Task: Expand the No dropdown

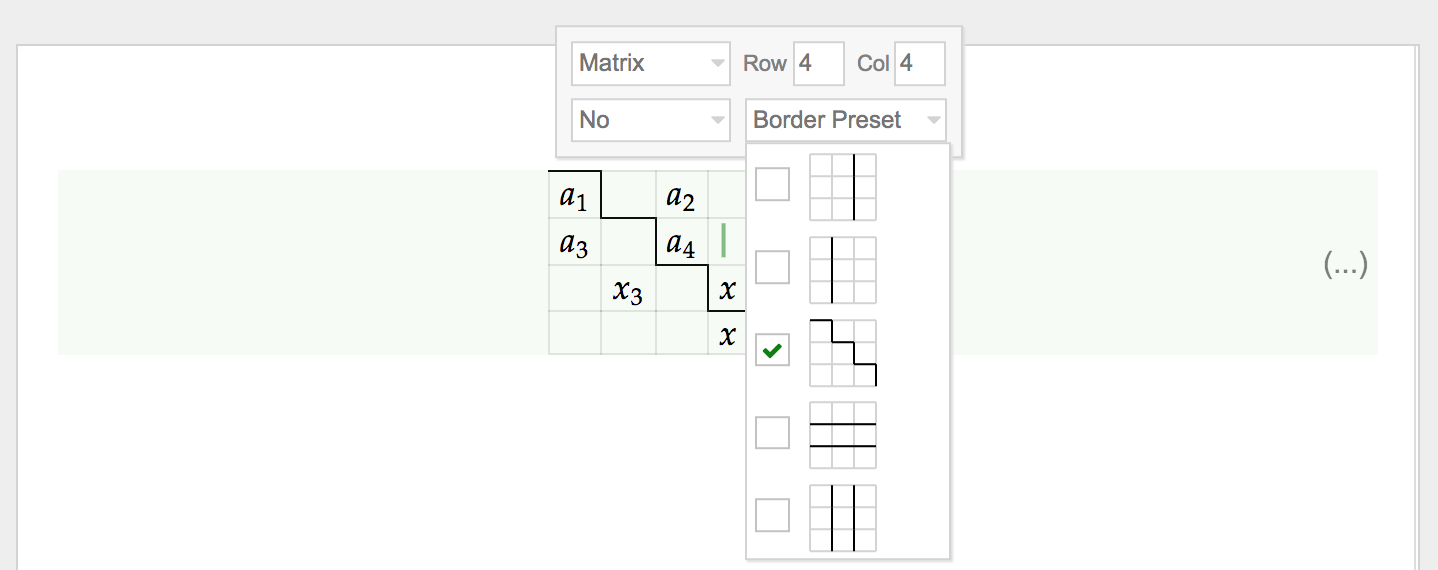Action: (651, 120)
